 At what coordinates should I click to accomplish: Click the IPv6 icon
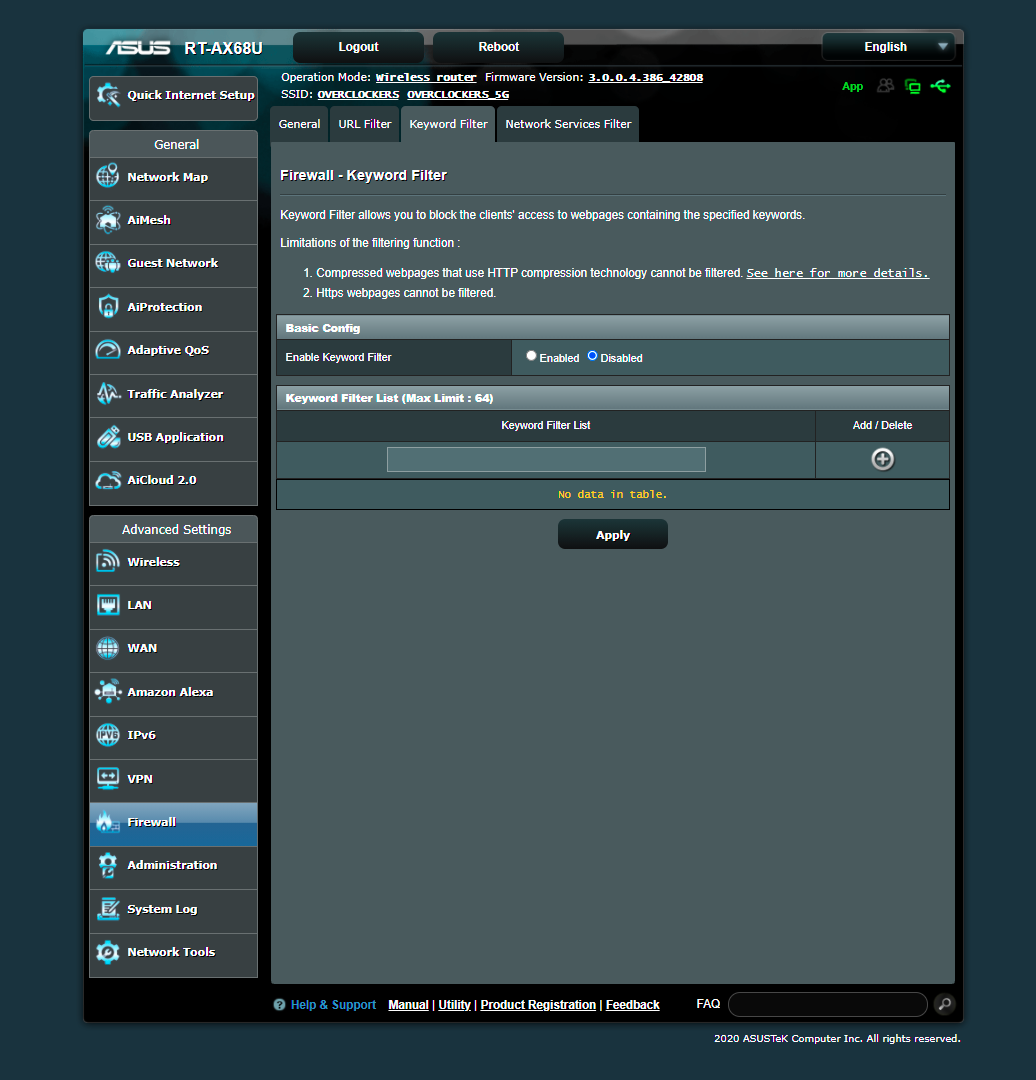(107, 735)
